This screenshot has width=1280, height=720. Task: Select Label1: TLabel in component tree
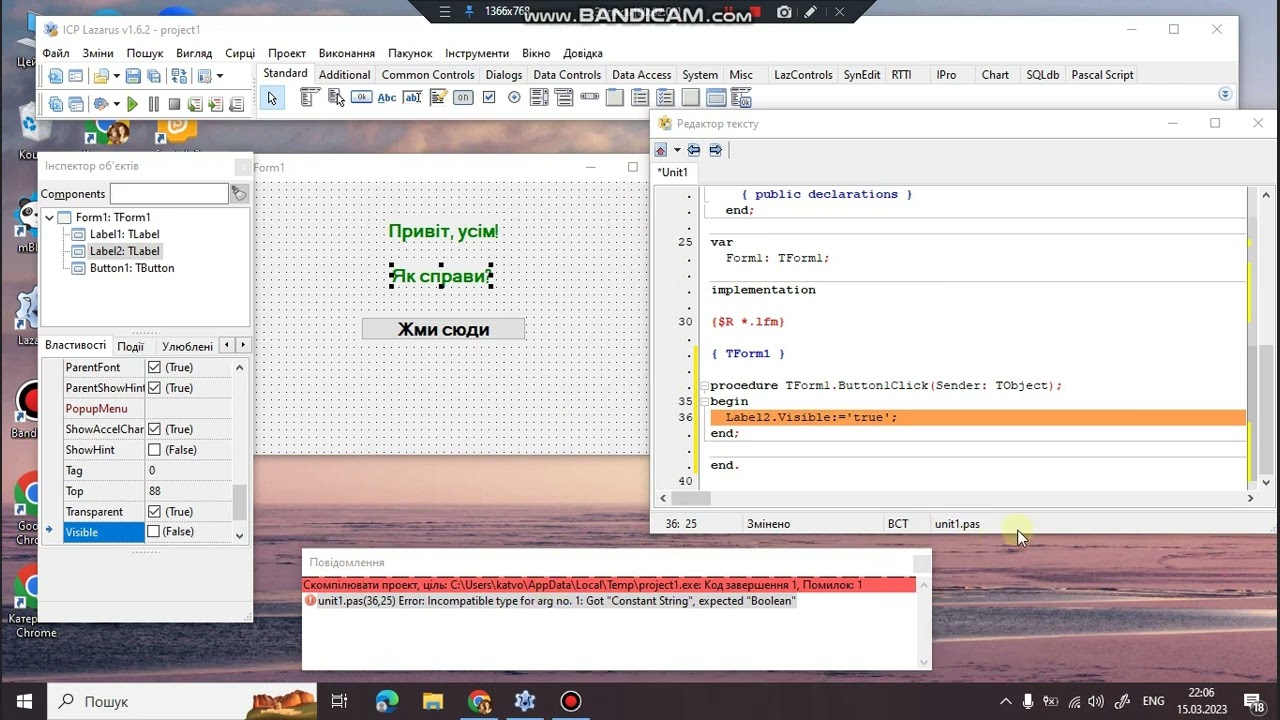124,234
